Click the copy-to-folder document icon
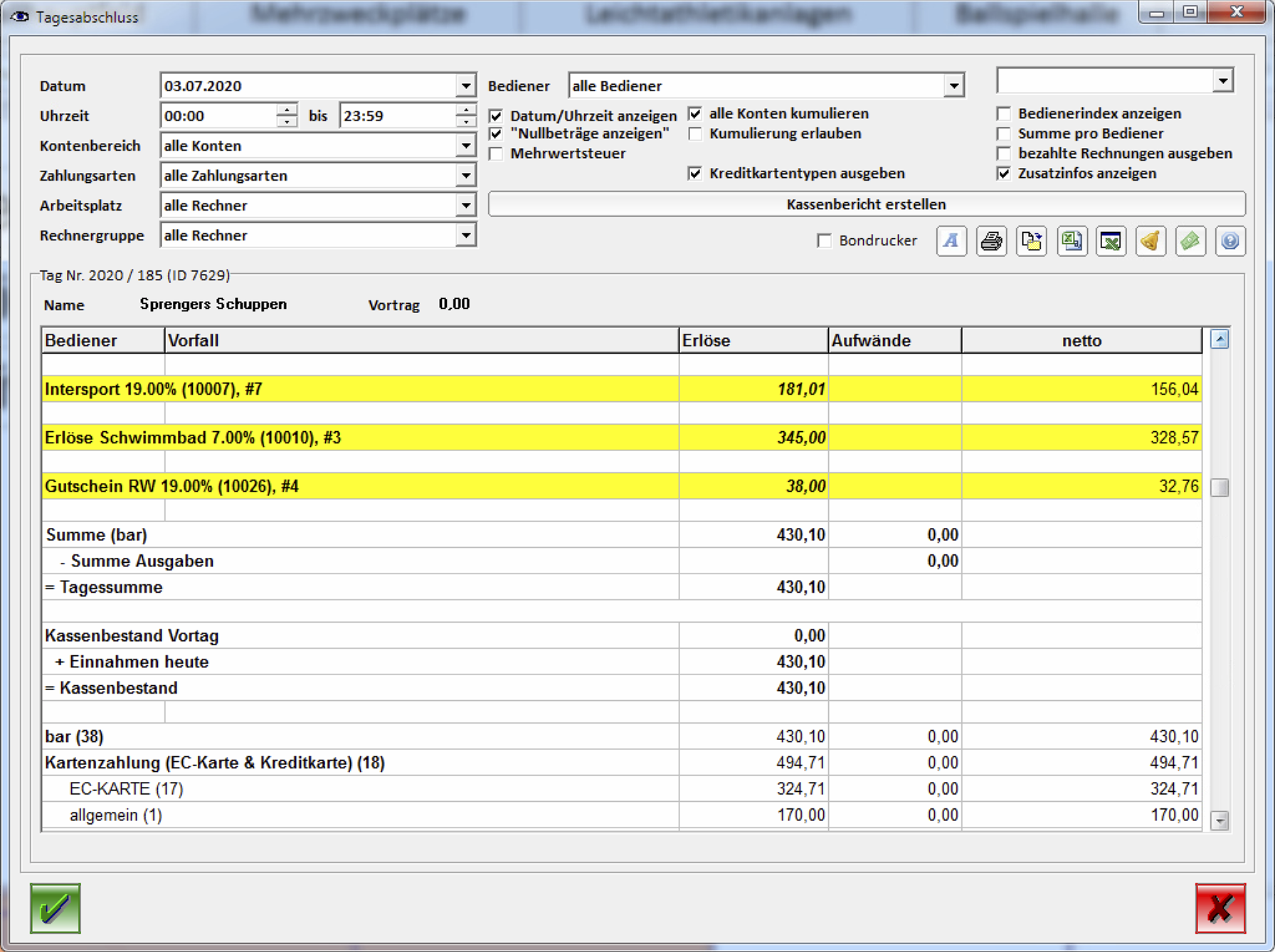The image size is (1275, 952). click(1031, 241)
